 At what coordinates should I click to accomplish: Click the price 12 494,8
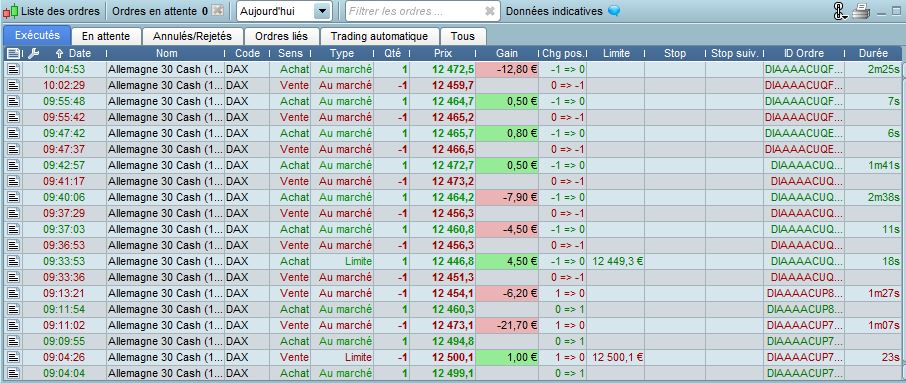[453, 341]
